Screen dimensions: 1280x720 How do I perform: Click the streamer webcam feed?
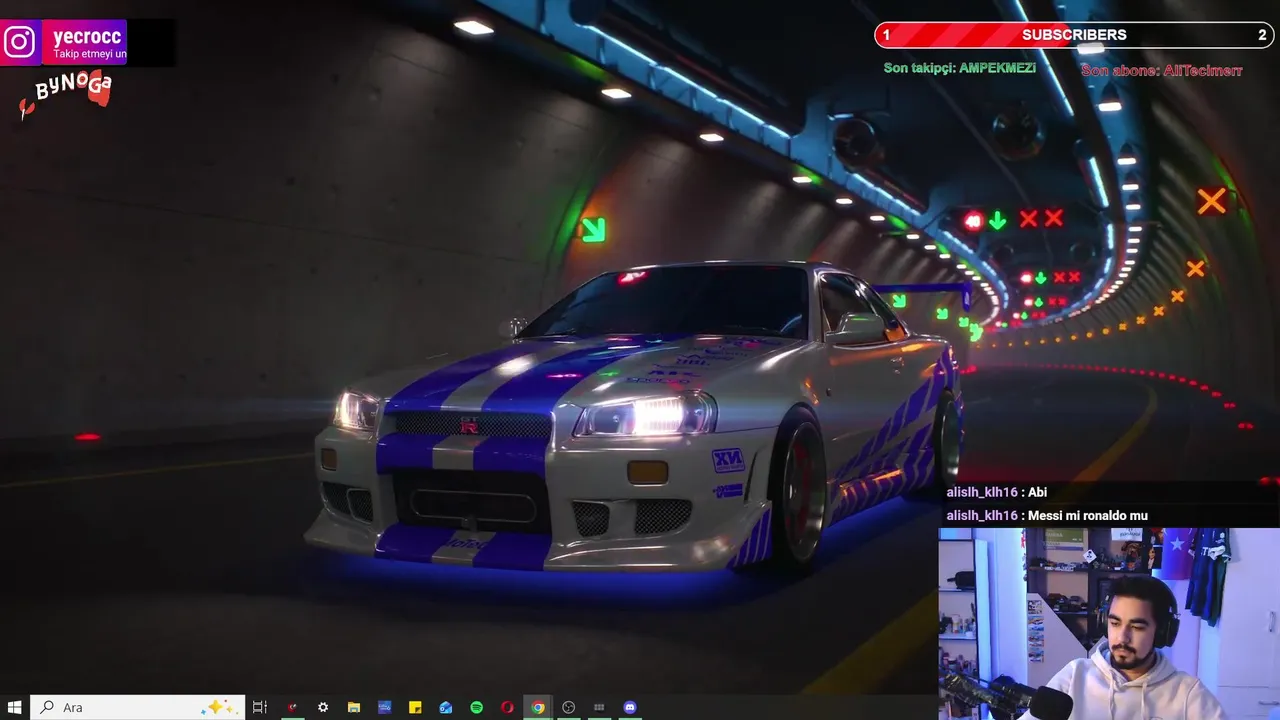point(1109,624)
